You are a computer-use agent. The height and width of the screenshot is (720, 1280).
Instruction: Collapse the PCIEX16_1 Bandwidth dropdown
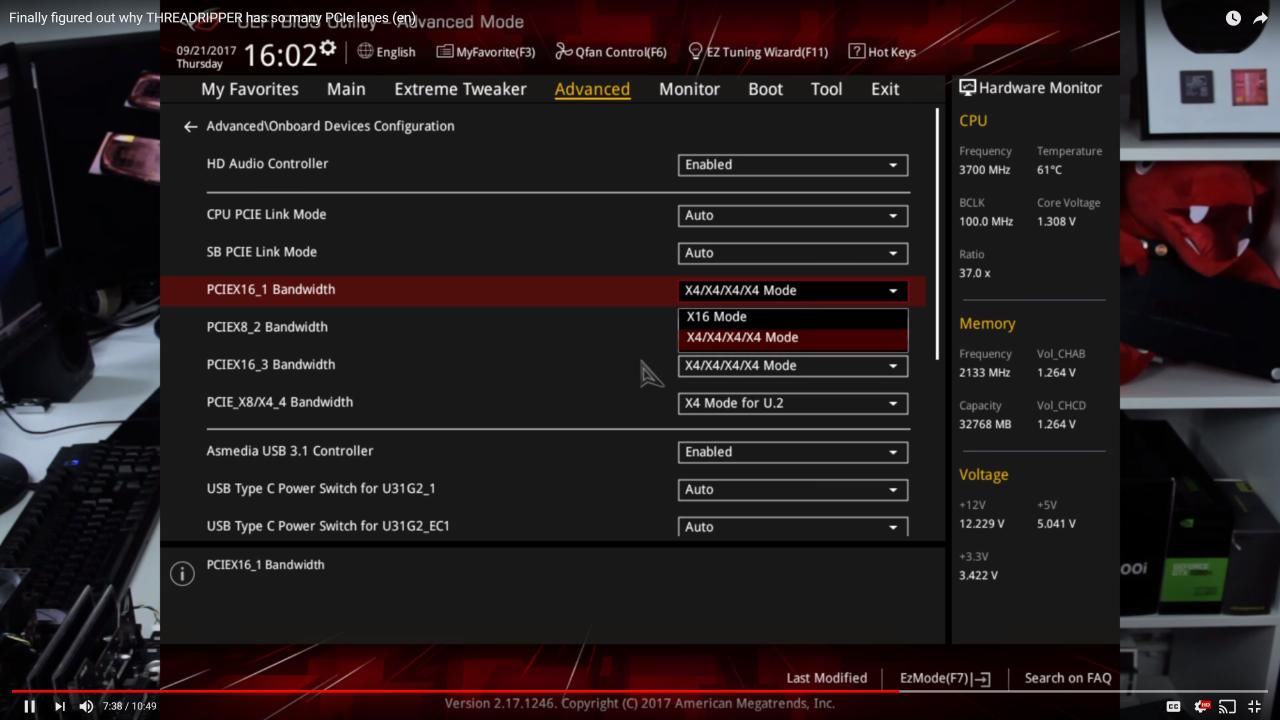[793, 291]
